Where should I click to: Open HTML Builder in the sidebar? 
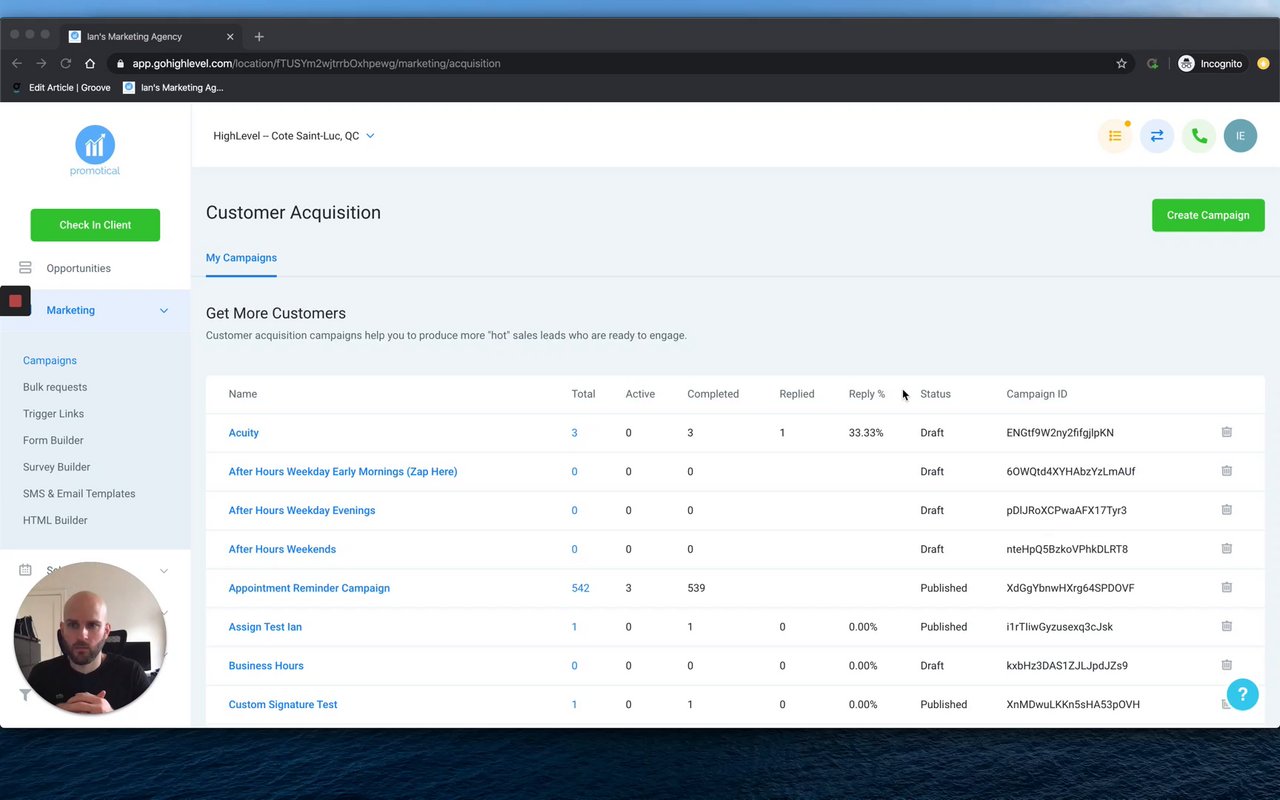(55, 520)
